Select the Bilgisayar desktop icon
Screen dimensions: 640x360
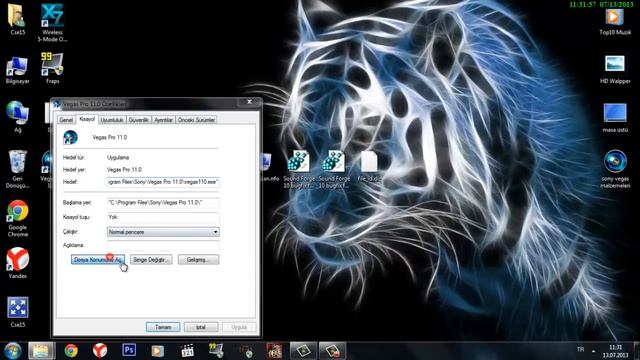click(x=17, y=70)
